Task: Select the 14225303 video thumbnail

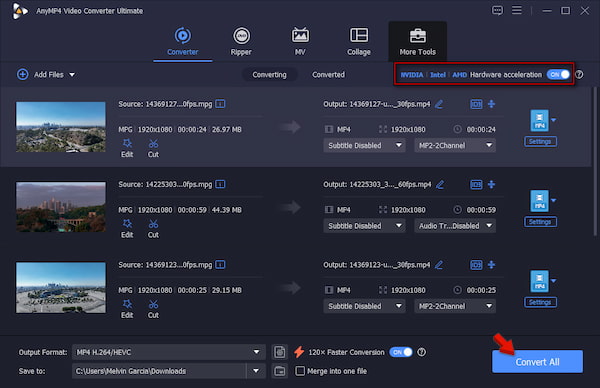Action: pyautogui.click(x=61, y=207)
